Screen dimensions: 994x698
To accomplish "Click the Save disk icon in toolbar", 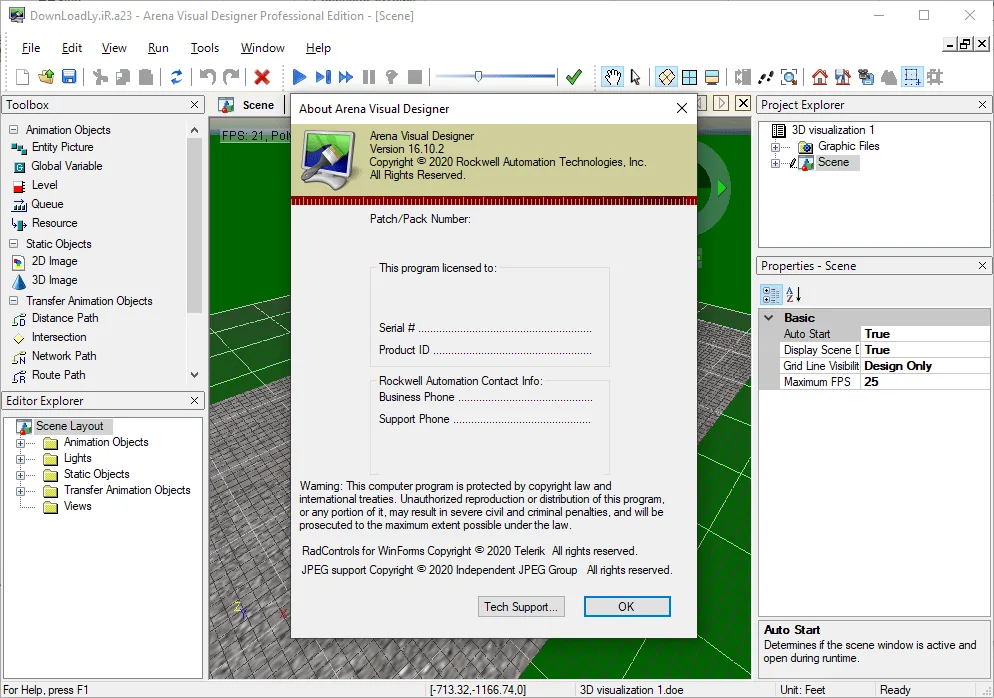I will coord(69,77).
